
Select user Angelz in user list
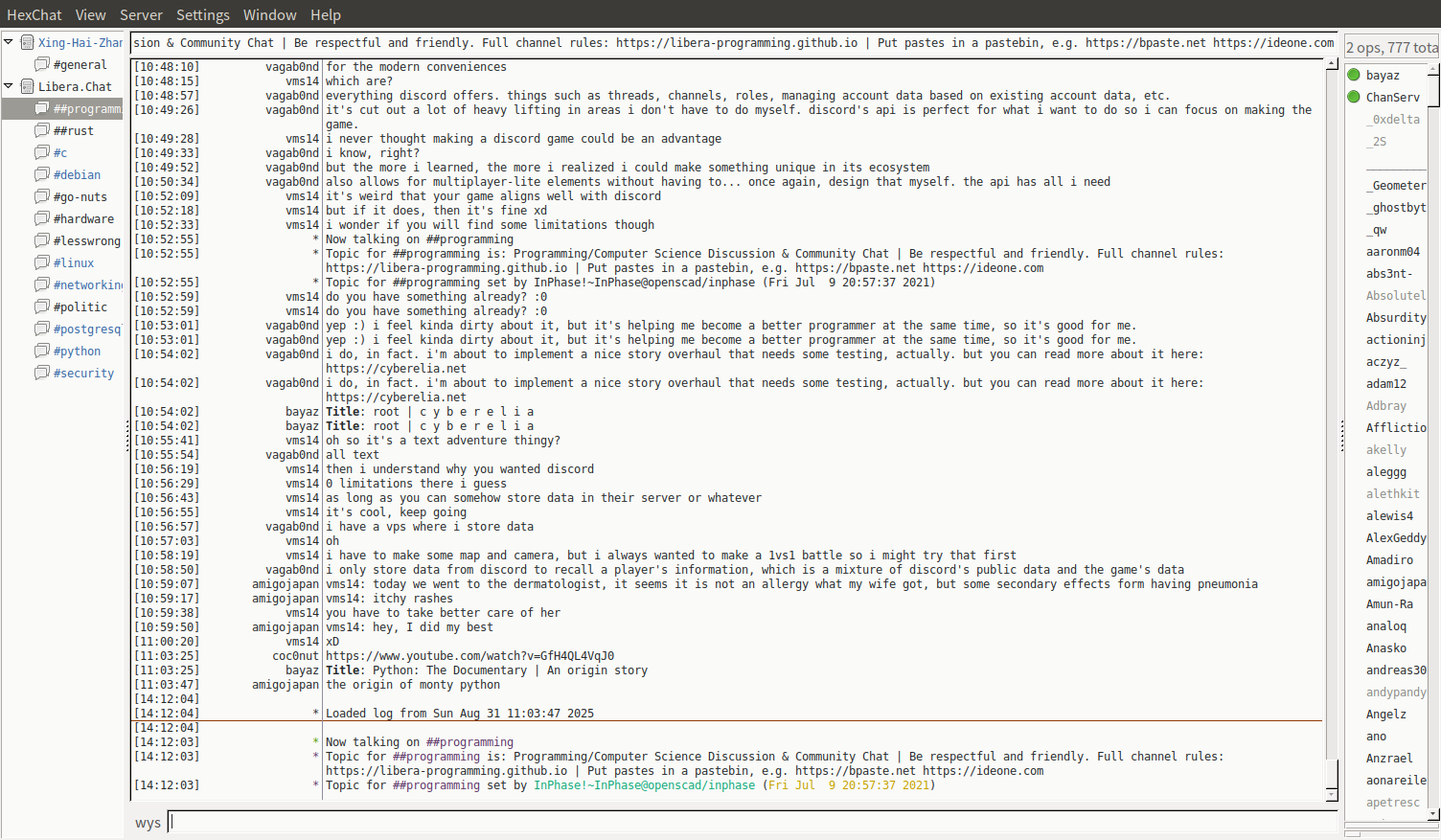1385,714
